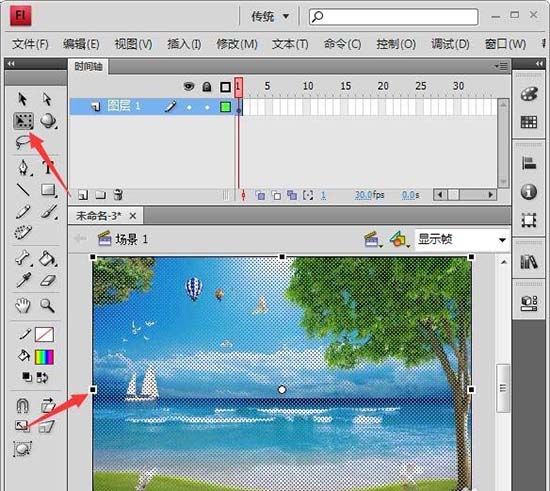Open the Color panel palette icon
550x491 pixels.
coord(529,94)
